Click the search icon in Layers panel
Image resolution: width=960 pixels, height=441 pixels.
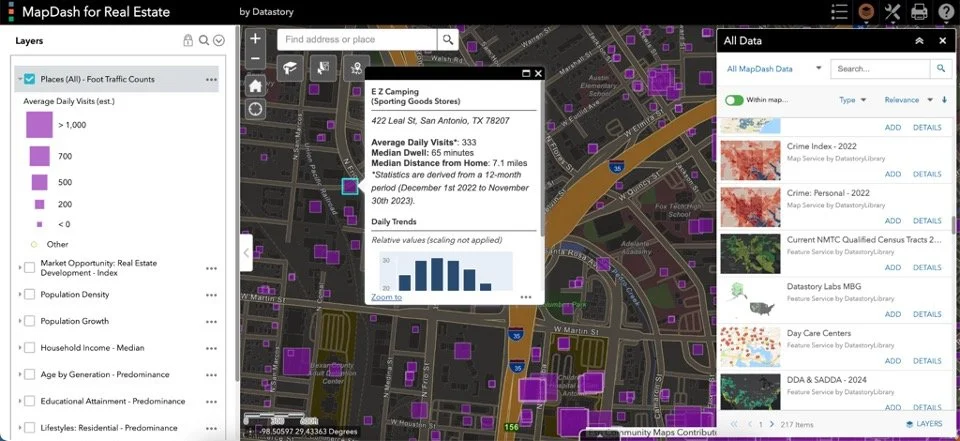click(x=204, y=40)
